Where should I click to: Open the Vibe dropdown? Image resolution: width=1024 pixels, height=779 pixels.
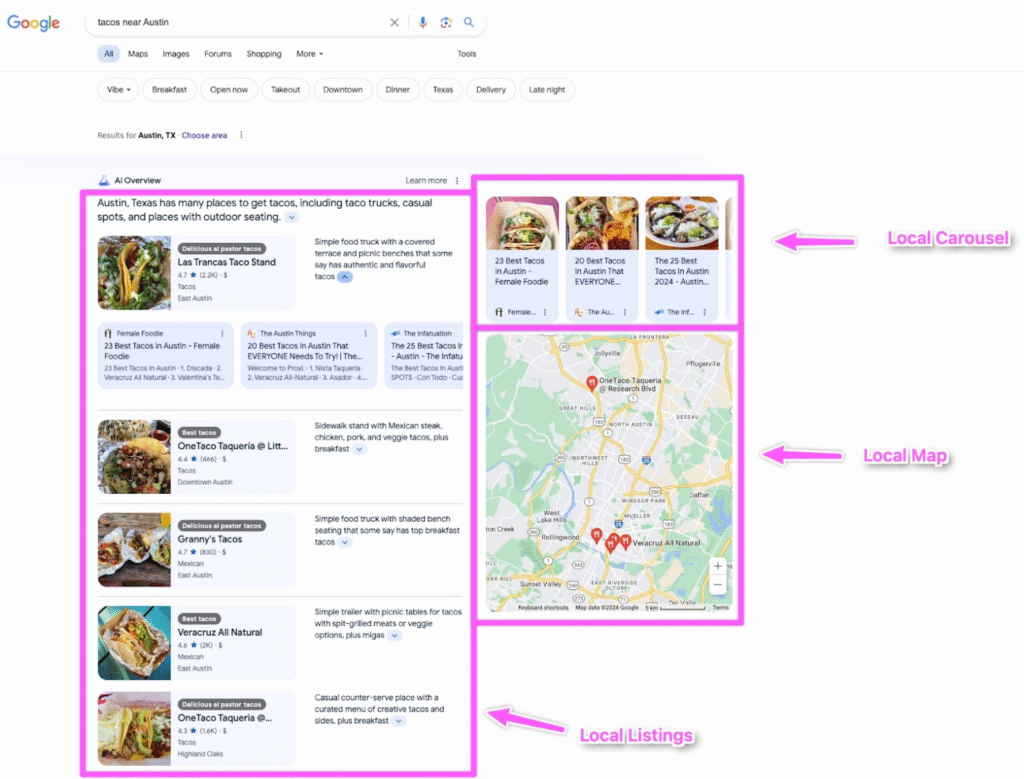point(117,89)
